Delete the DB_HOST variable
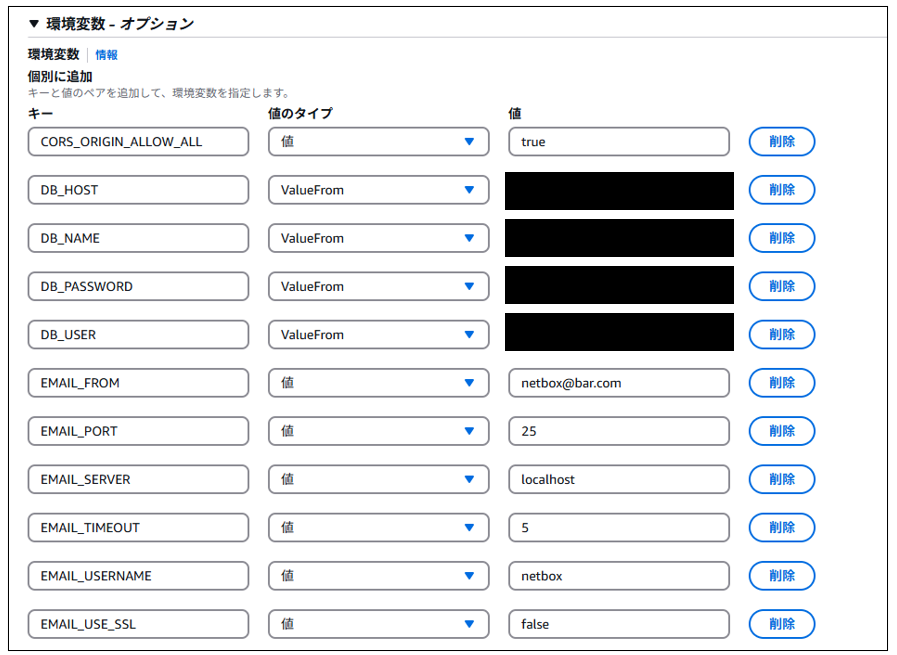 [782, 190]
